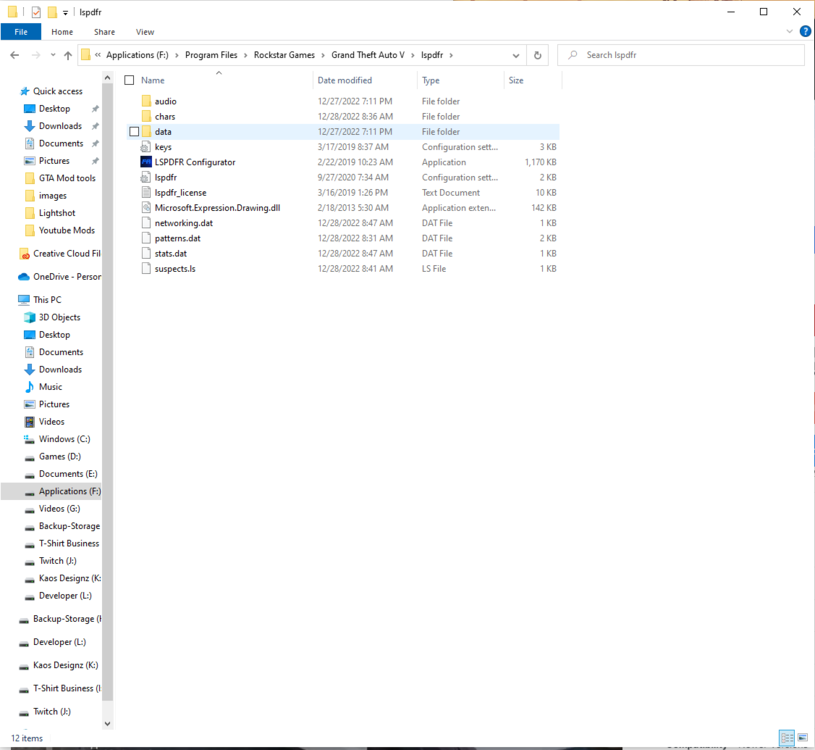
Task: Open the recent locations dropdown arrow
Action: pyautogui.click(x=53, y=55)
